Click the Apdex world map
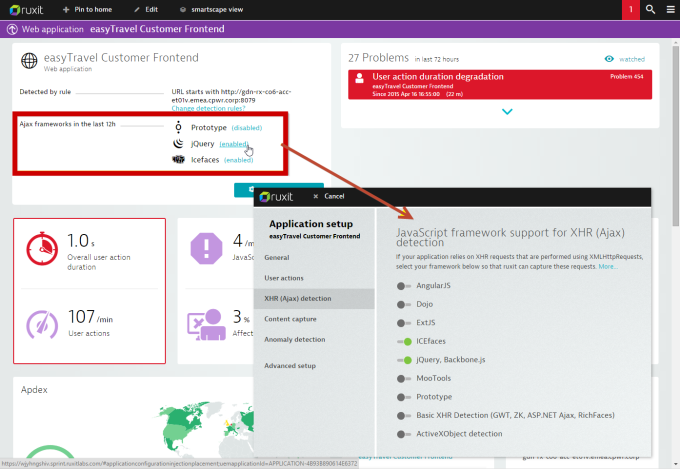Viewport: 680px width, 469px height. tap(204, 430)
